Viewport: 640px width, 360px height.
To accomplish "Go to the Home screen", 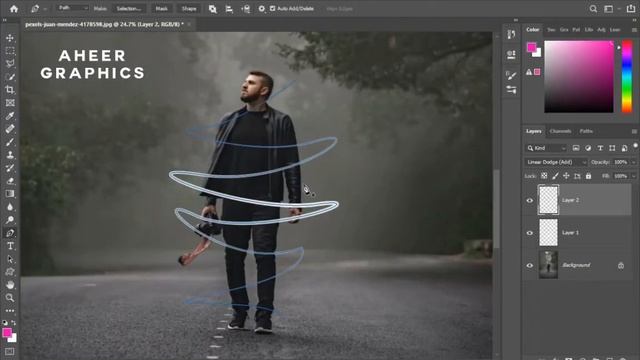I will (14, 9).
